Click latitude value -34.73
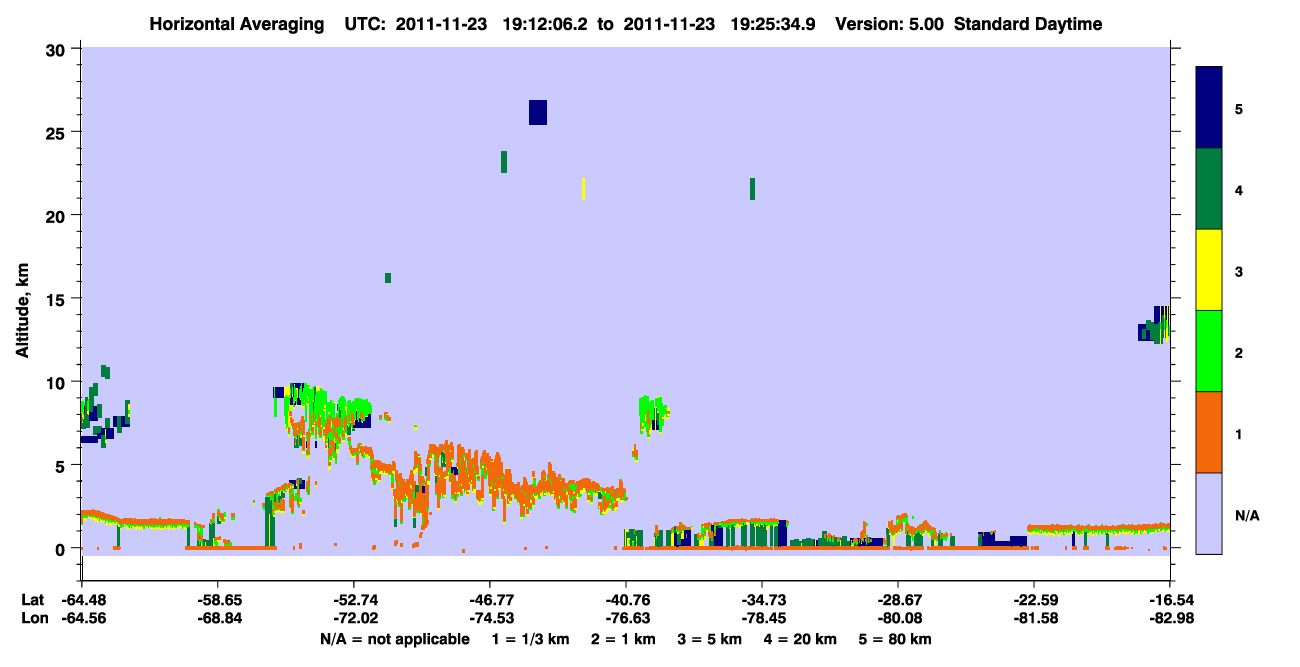The width and height of the screenshot is (1300, 667). 762,600
